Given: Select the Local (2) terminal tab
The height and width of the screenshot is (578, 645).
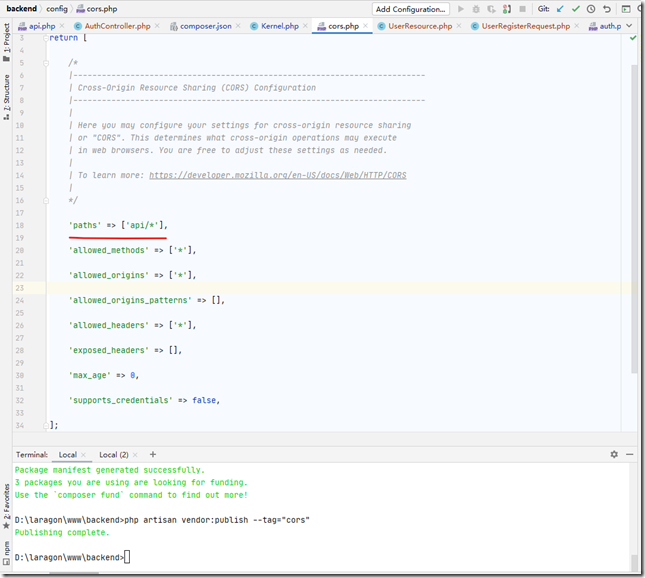Looking at the screenshot, I should (x=114, y=455).
